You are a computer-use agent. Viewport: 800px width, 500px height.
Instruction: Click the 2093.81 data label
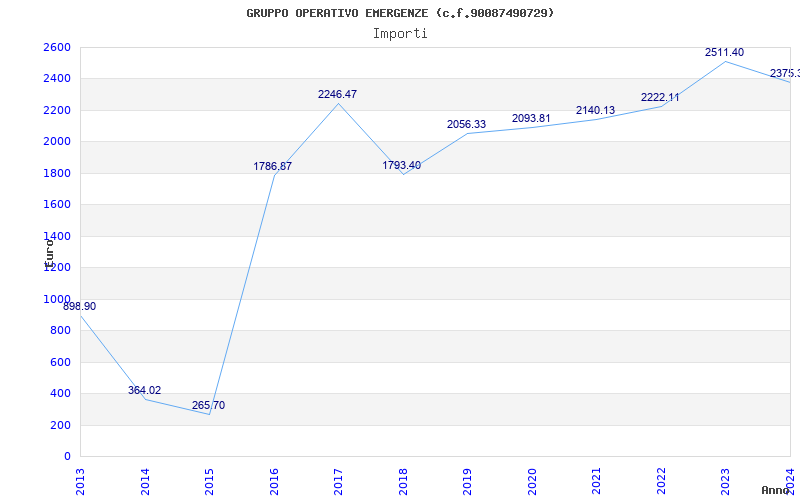[531, 118]
